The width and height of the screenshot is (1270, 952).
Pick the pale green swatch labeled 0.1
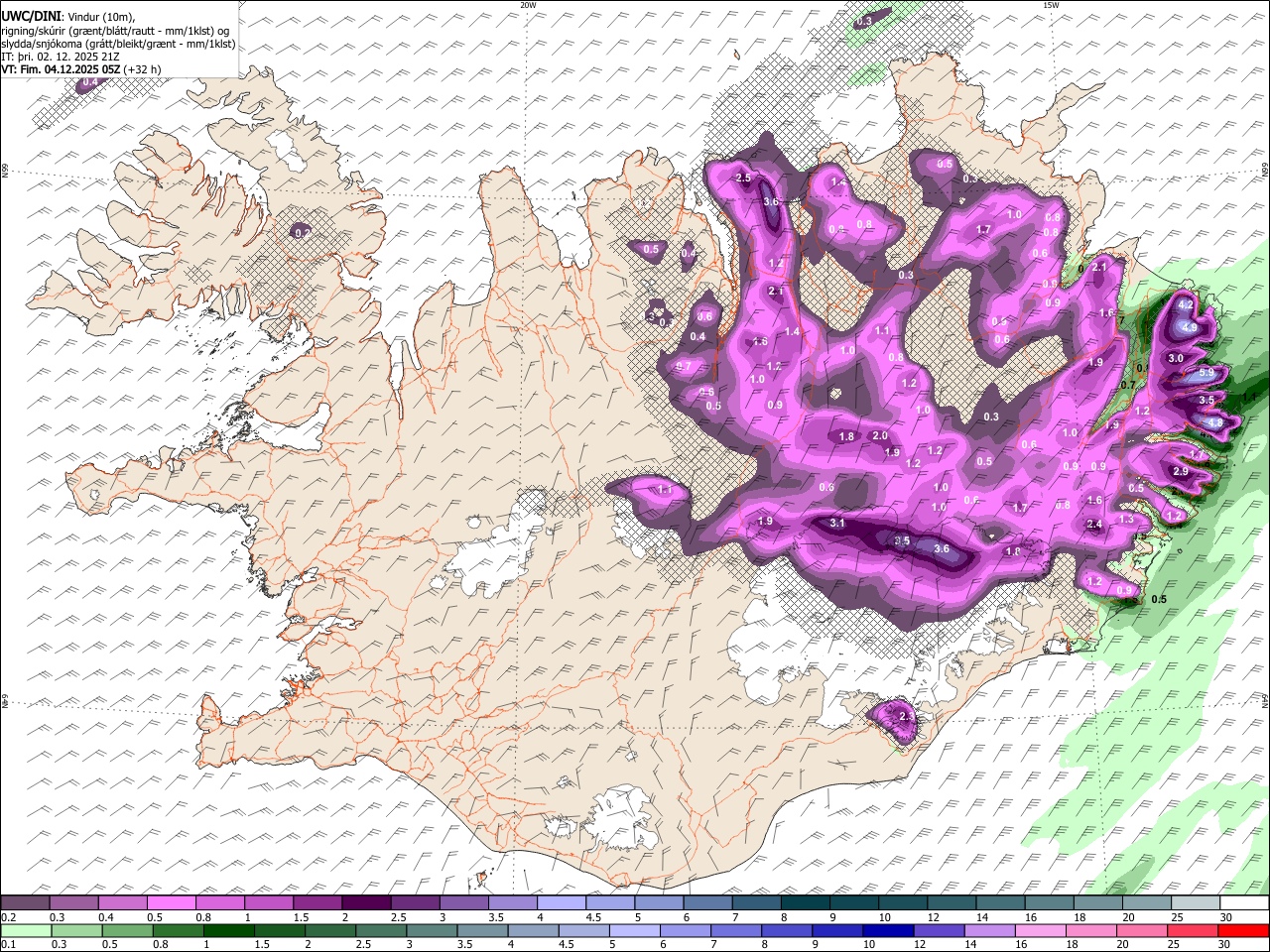26,930
